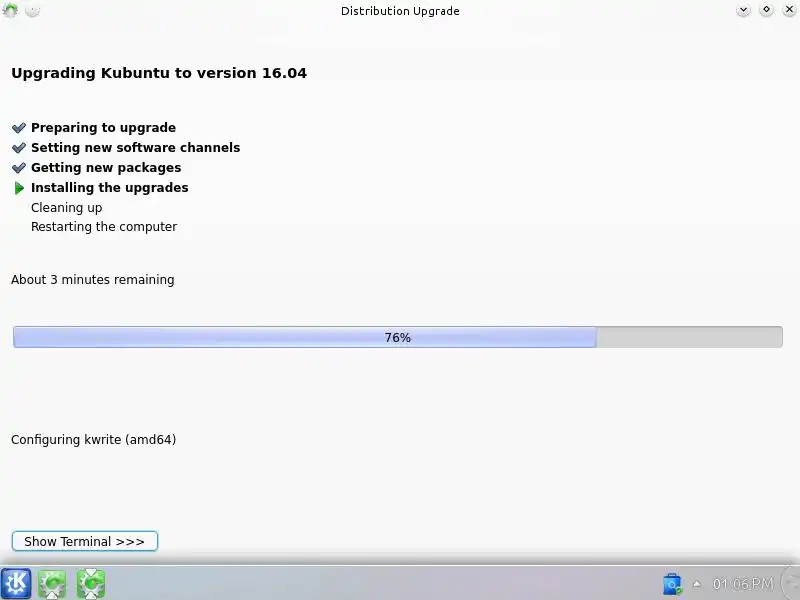
Task: Click the 01:06 PM clock
Action: pos(743,584)
